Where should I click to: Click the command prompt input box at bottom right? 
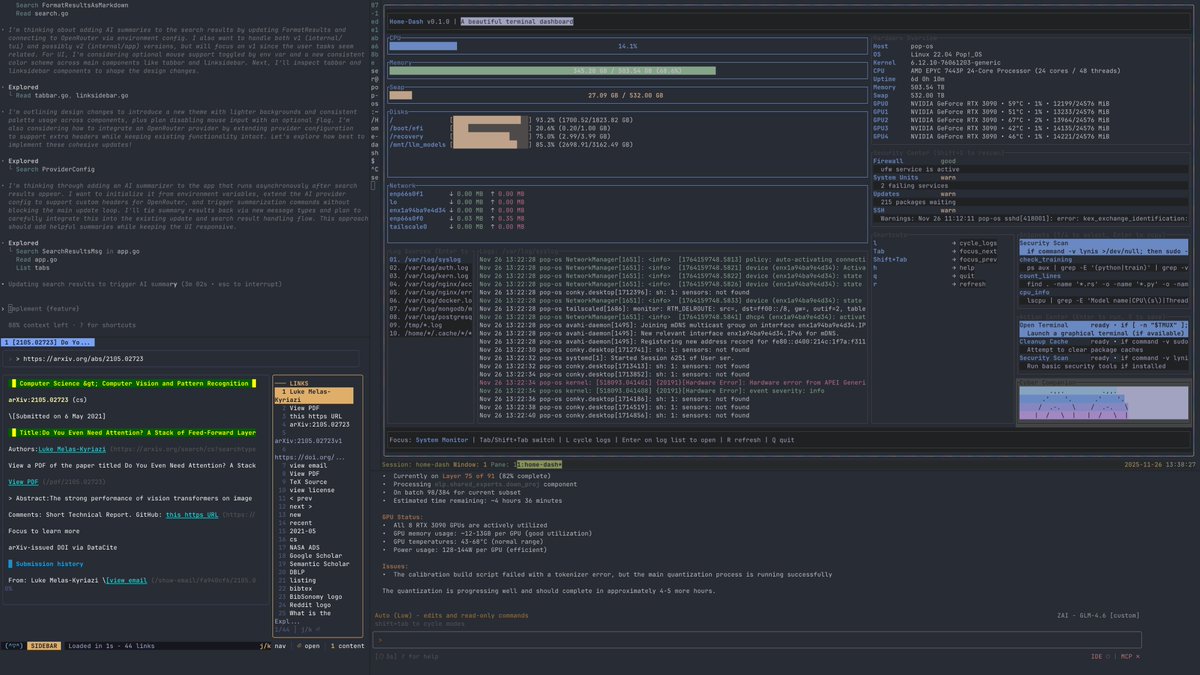pyautogui.click(x=759, y=638)
